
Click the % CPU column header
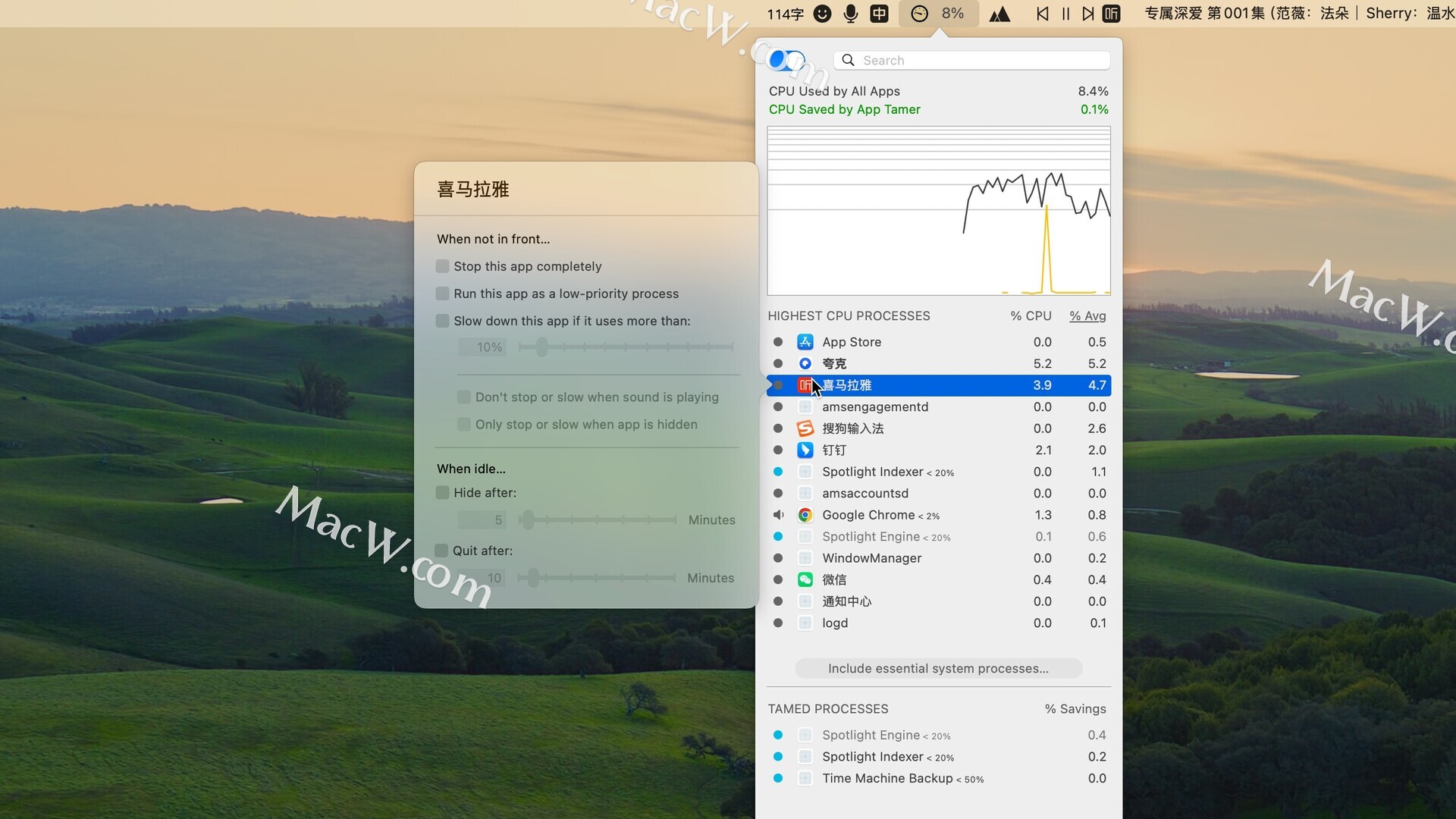1031,316
